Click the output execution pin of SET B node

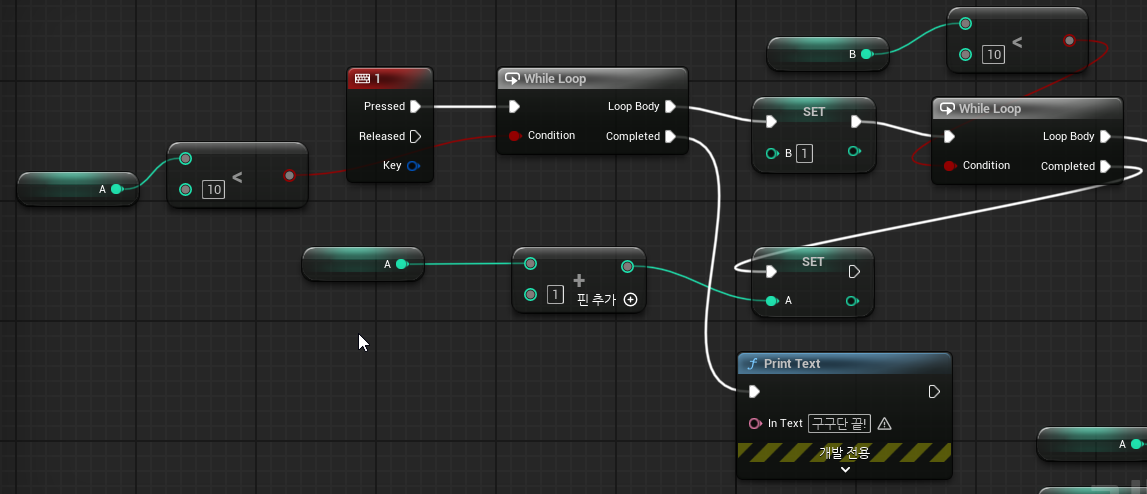pos(857,121)
